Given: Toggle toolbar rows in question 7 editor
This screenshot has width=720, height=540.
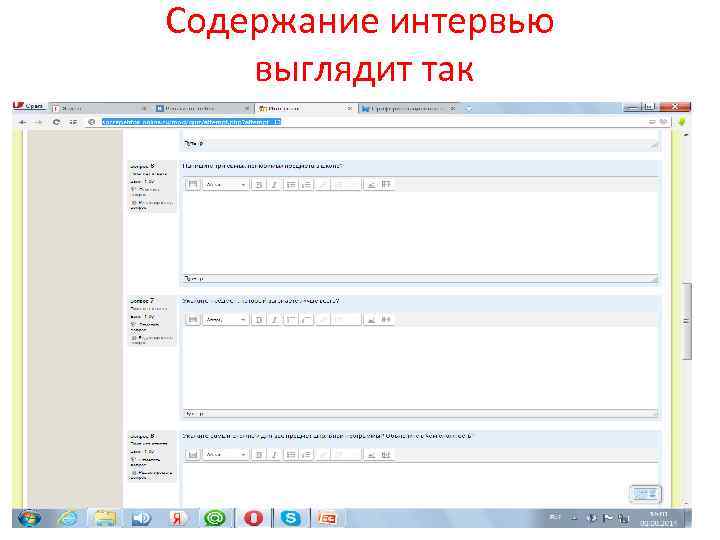Looking at the screenshot, I should click(x=192, y=319).
